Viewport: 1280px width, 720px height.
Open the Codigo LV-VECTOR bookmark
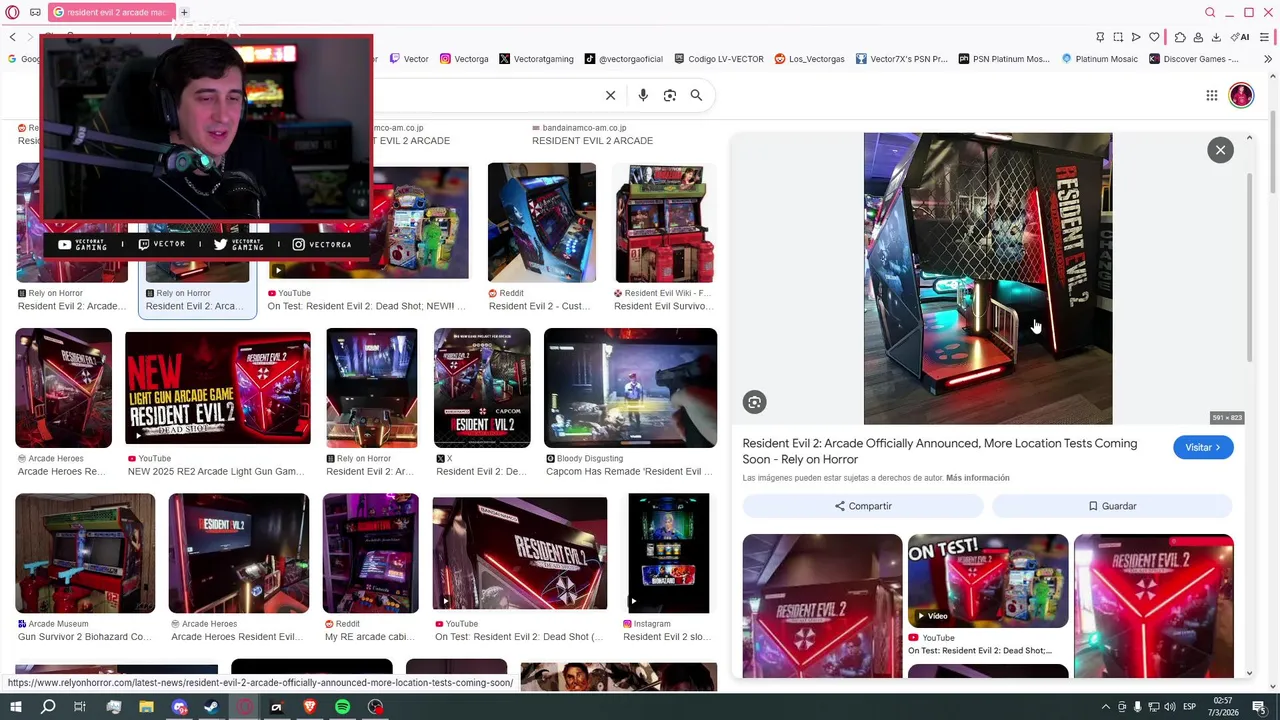tap(719, 59)
